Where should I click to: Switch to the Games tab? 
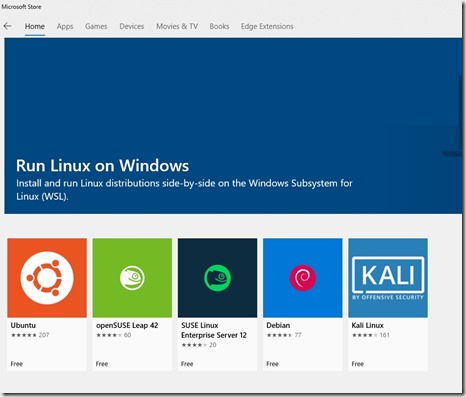(x=96, y=26)
